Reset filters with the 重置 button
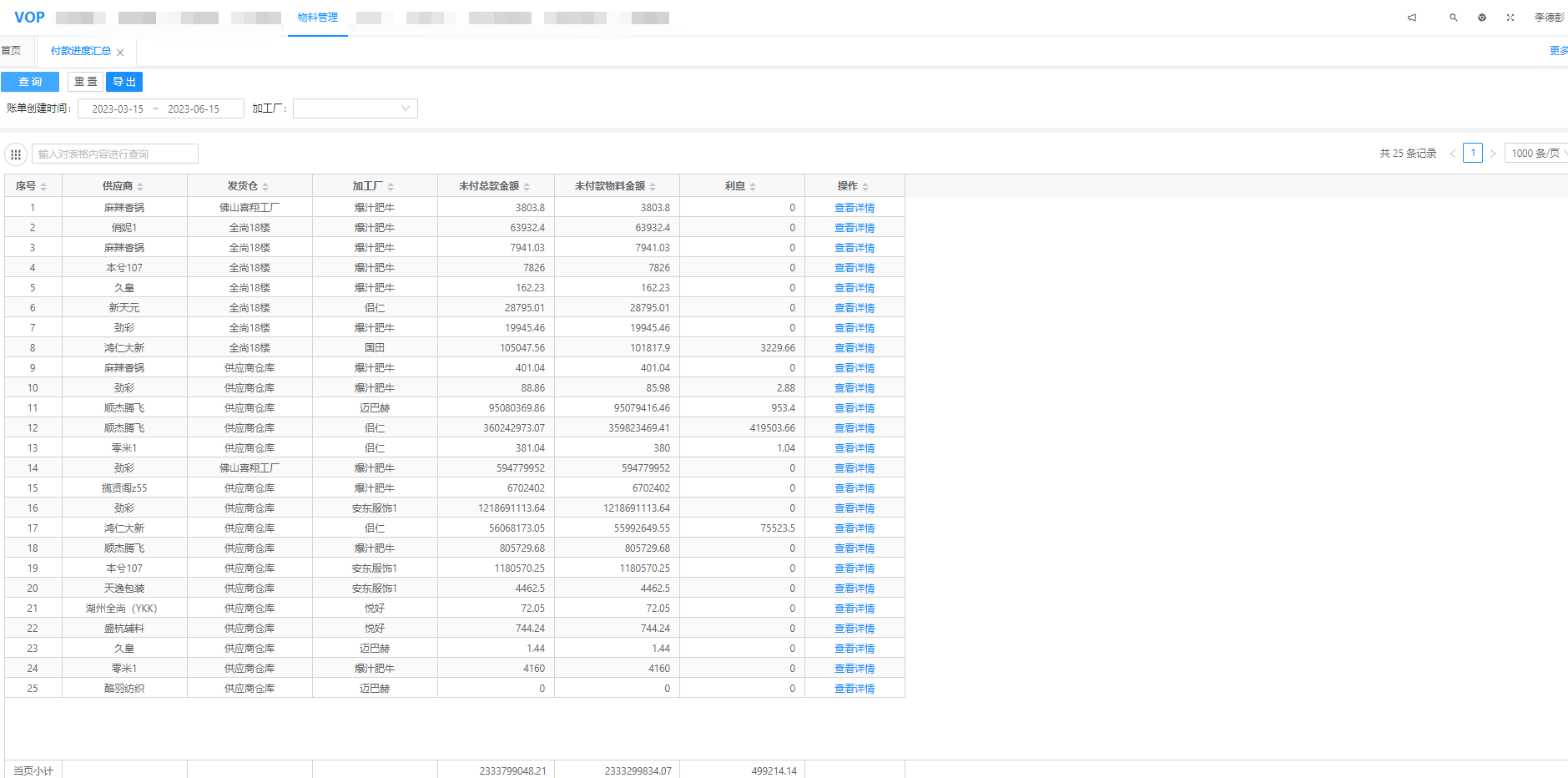Image resolution: width=1568 pixels, height=778 pixels. click(x=85, y=82)
